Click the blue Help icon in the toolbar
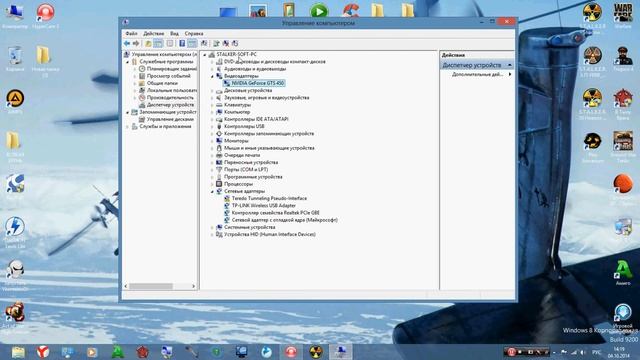The width and height of the screenshot is (640, 360). [x=182, y=43]
